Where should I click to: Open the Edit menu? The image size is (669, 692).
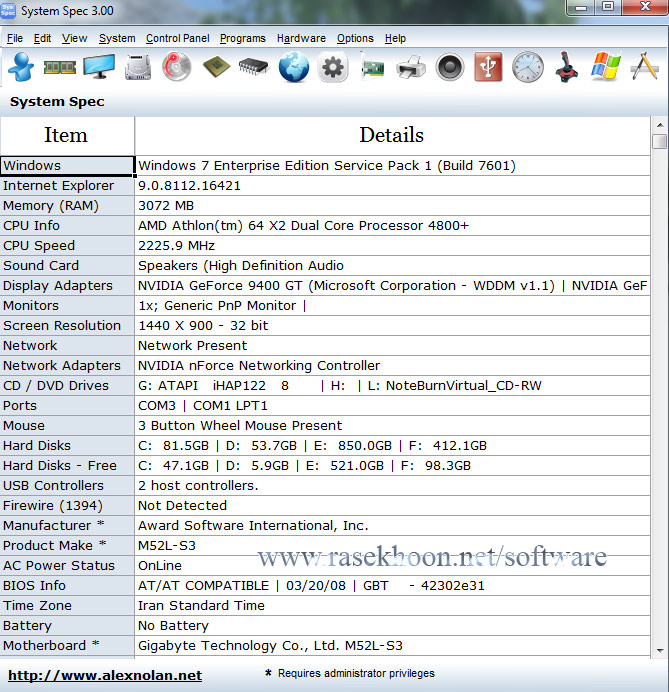(x=42, y=38)
